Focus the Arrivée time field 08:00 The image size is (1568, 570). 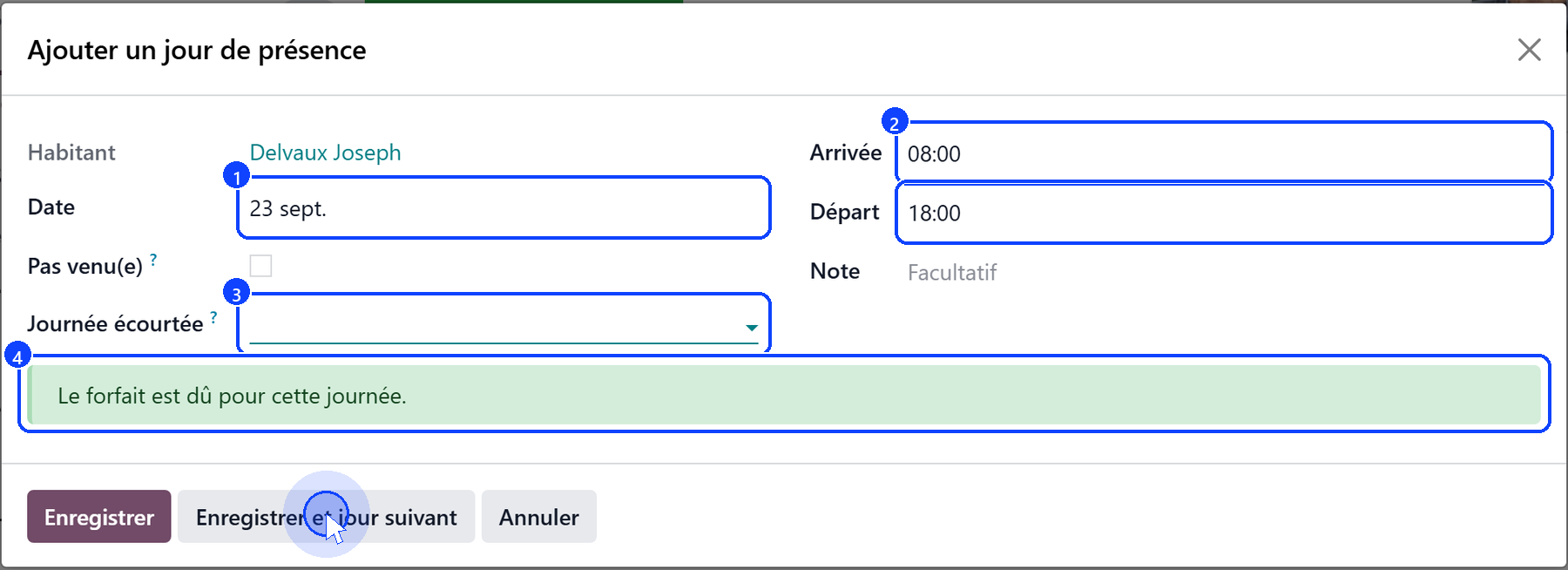coord(1223,153)
